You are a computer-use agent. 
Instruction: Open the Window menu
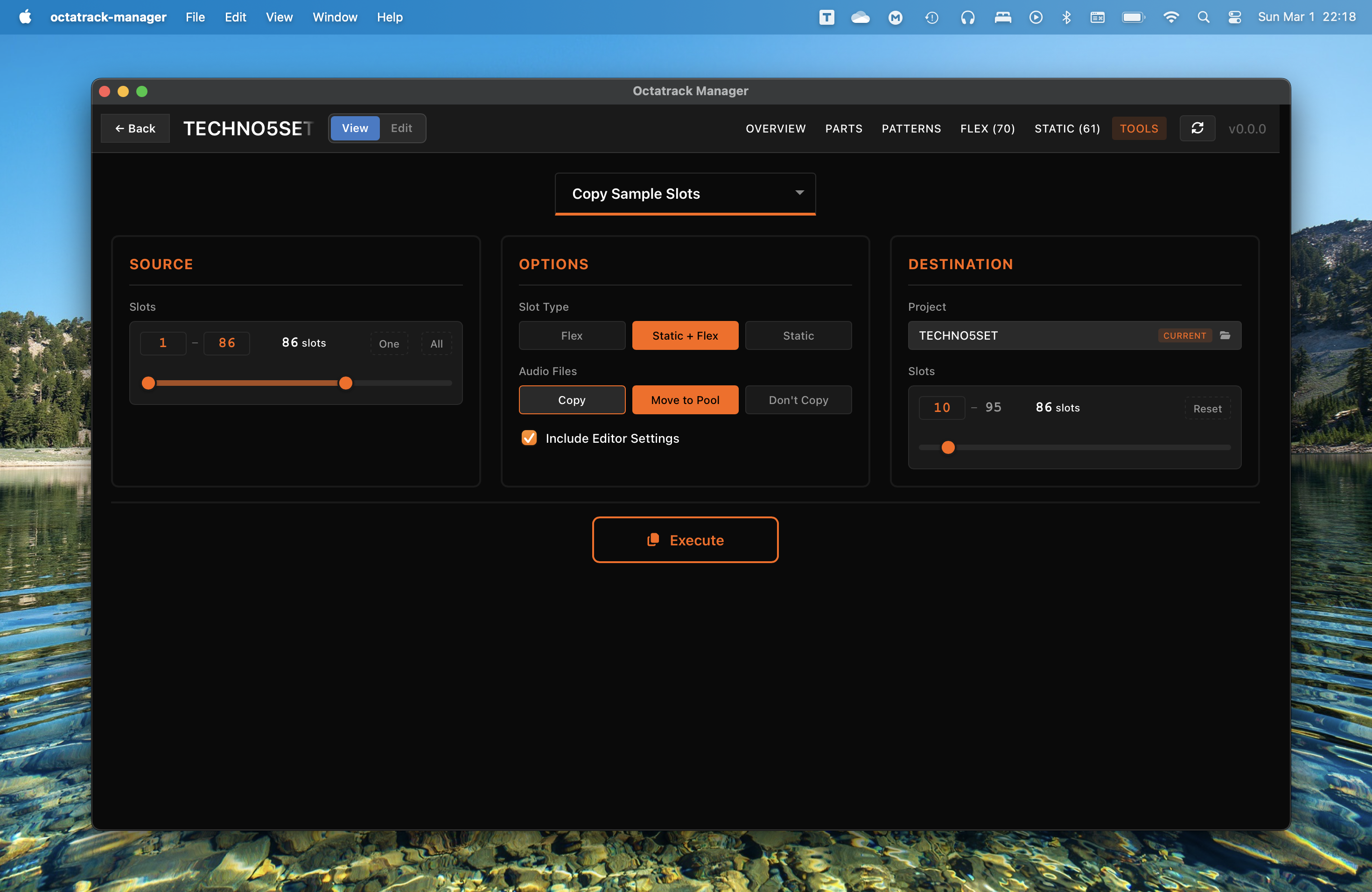pos(334,17)
